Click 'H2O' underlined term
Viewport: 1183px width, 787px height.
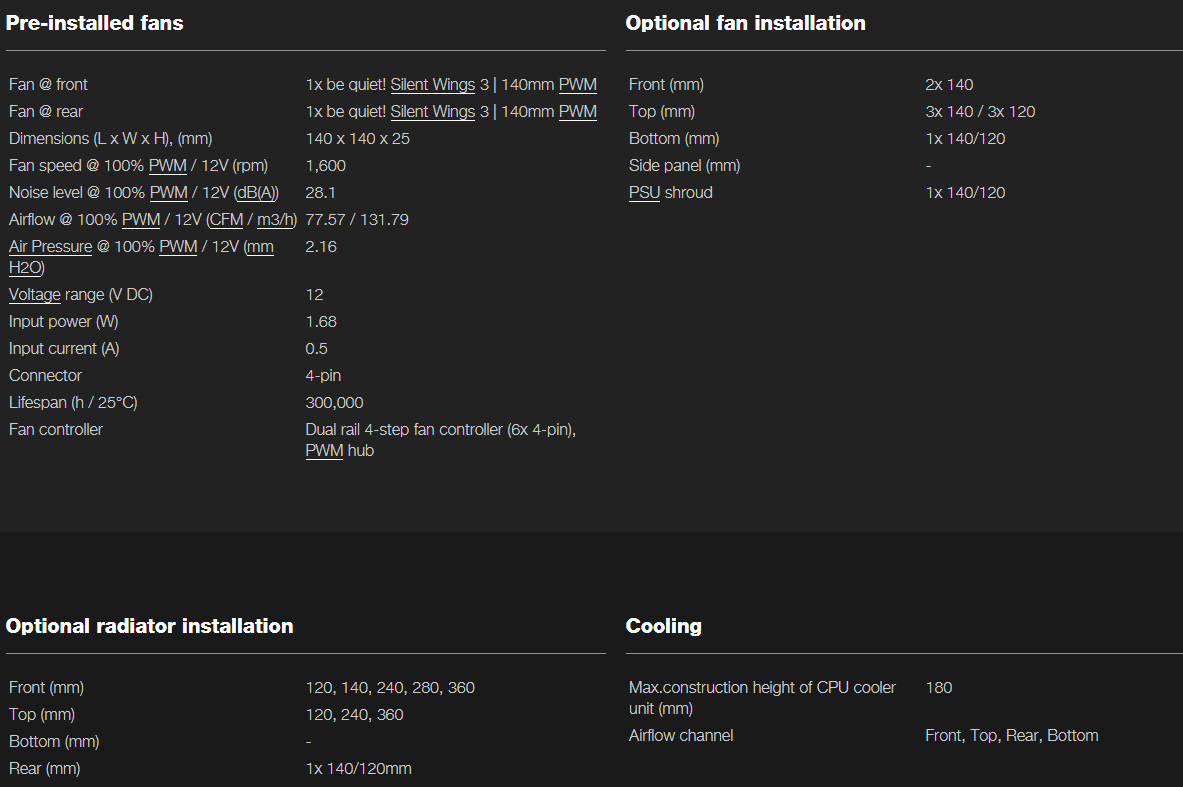tap(26, 268)
